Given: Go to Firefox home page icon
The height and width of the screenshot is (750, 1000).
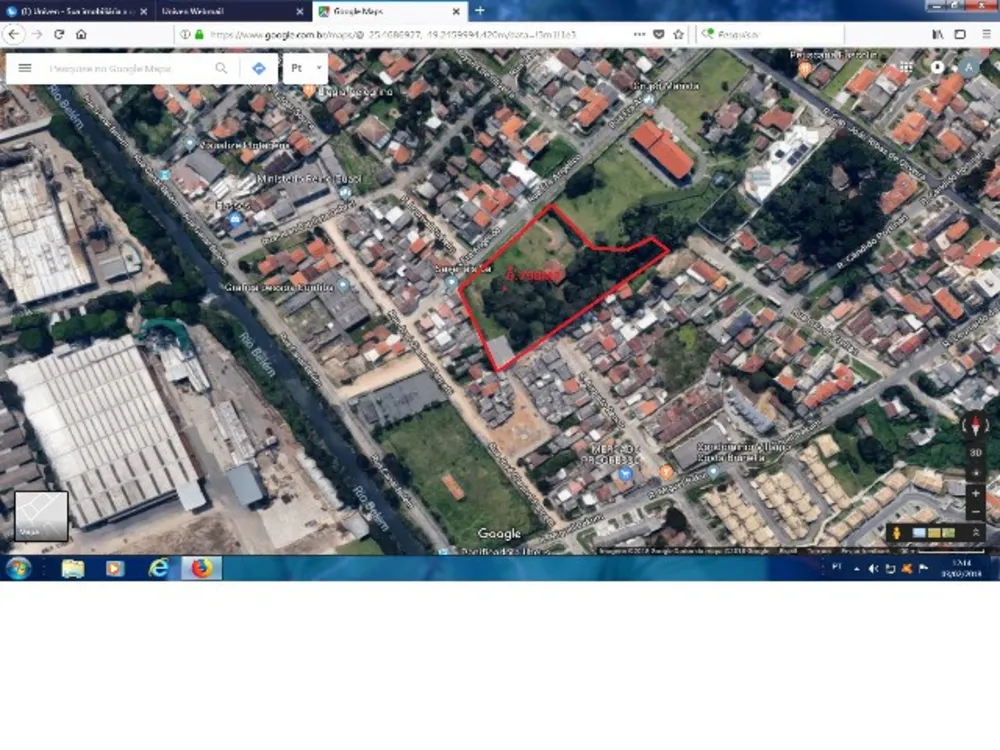Looking at the screenshot, I should coord(81,34).
